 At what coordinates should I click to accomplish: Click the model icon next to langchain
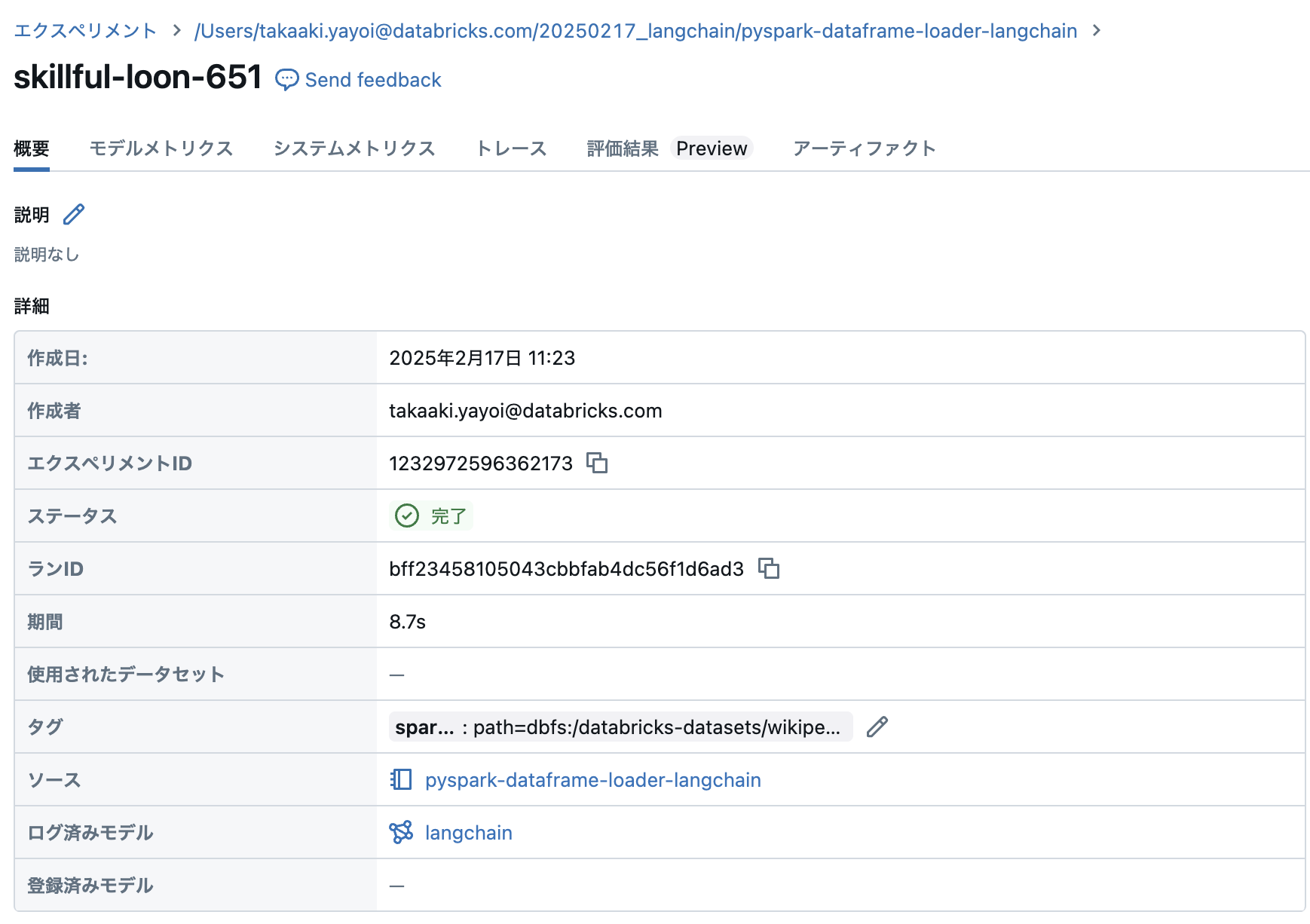(x=402, y=832)
